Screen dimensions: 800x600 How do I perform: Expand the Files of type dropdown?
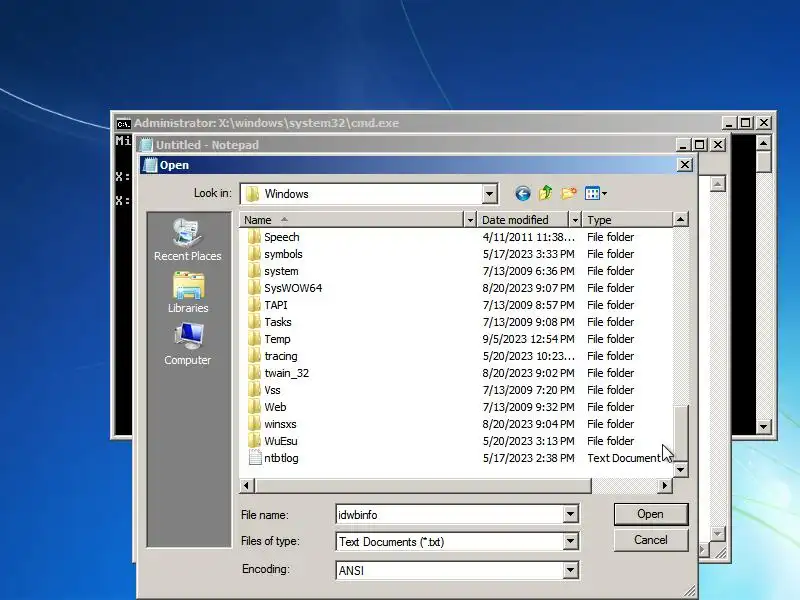click(571, 541)
